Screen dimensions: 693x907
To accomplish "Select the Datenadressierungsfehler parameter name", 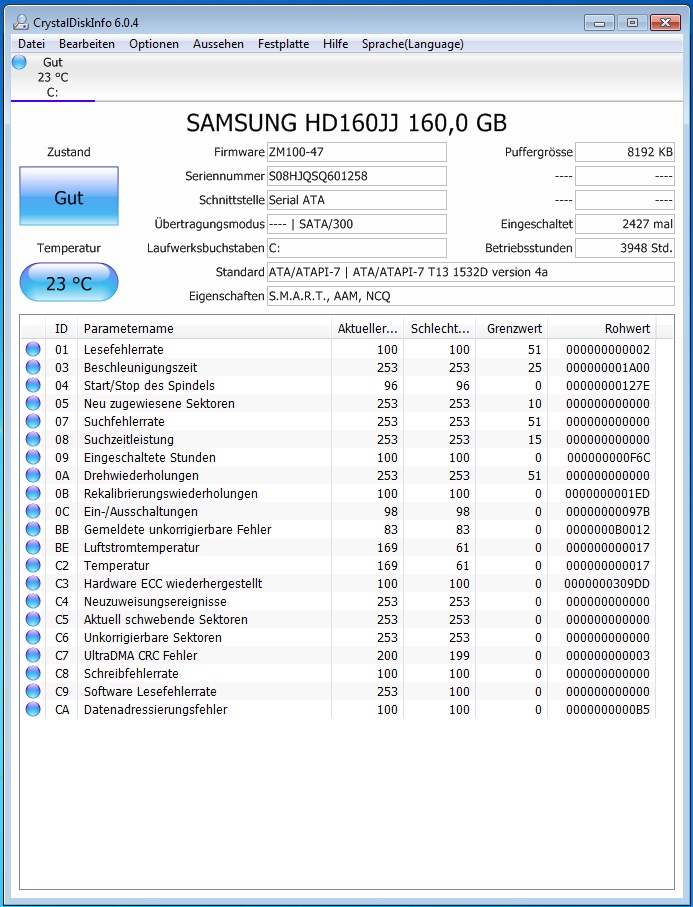I will pyautogui.click(x=156, y=709).
